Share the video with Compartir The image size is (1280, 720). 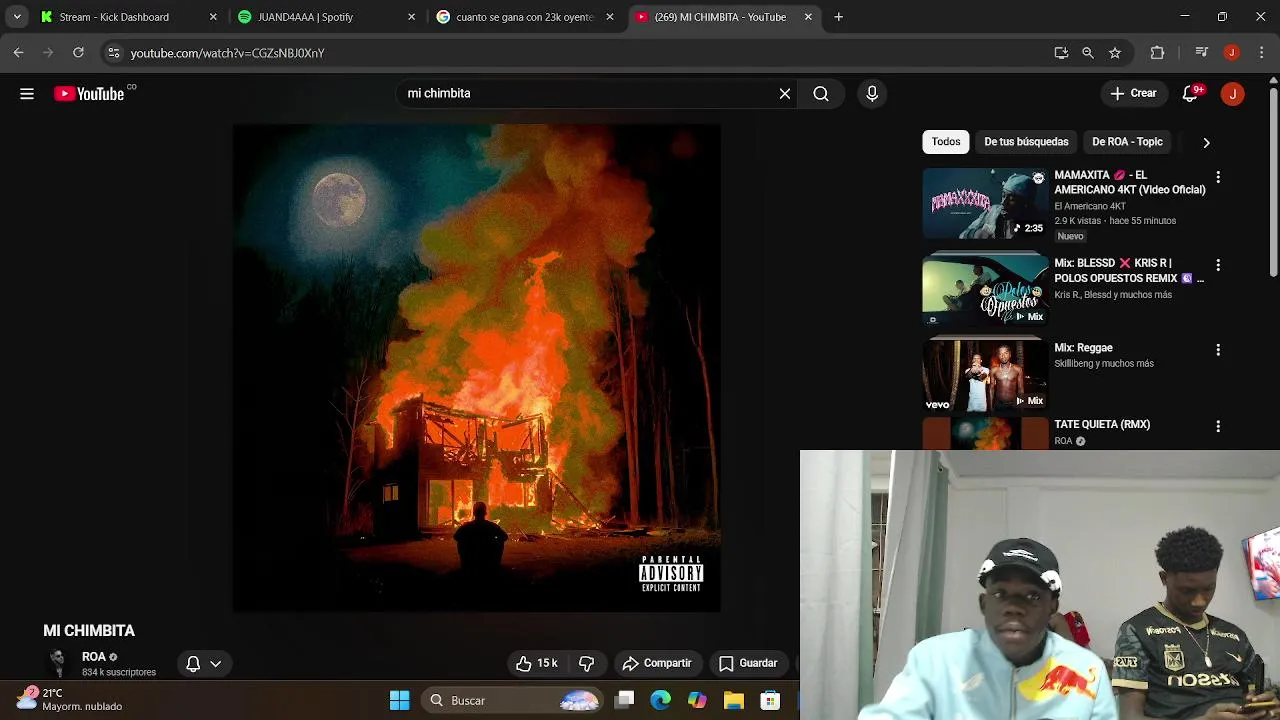point(657,663)
